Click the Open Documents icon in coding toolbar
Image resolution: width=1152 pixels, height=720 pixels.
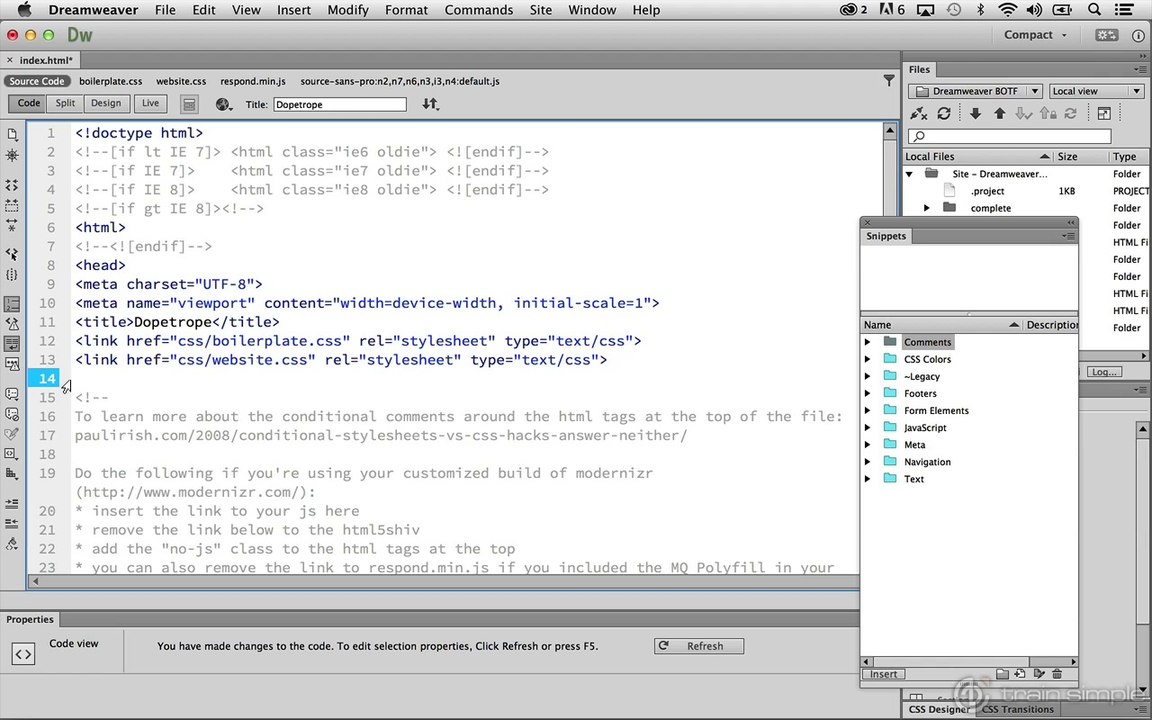pos(12,134)
